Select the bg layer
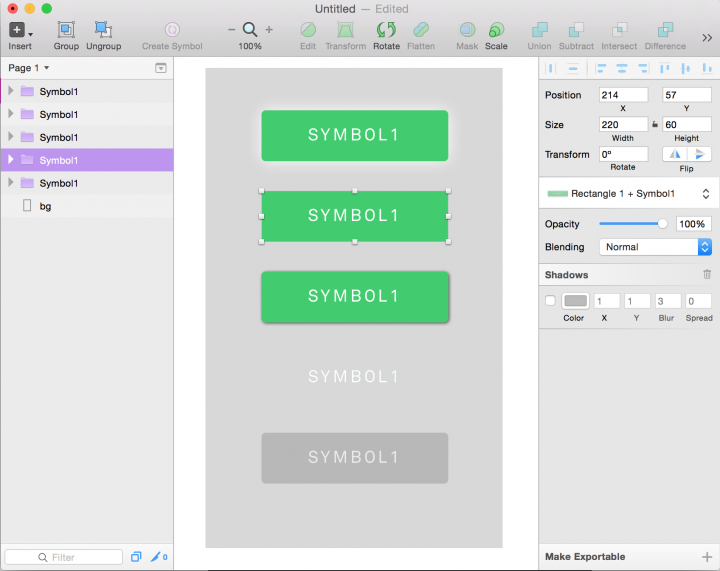The height and width of the screenshot is (571, 720). tap(87, 206)
